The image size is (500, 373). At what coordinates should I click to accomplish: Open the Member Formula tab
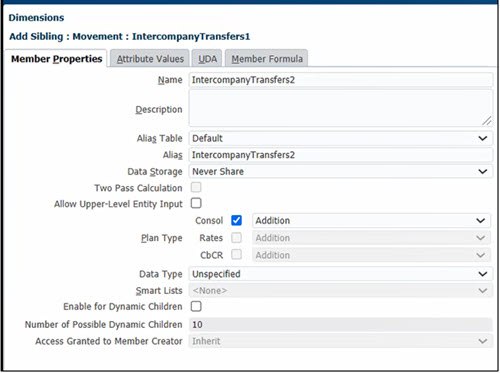pos(267,59)
